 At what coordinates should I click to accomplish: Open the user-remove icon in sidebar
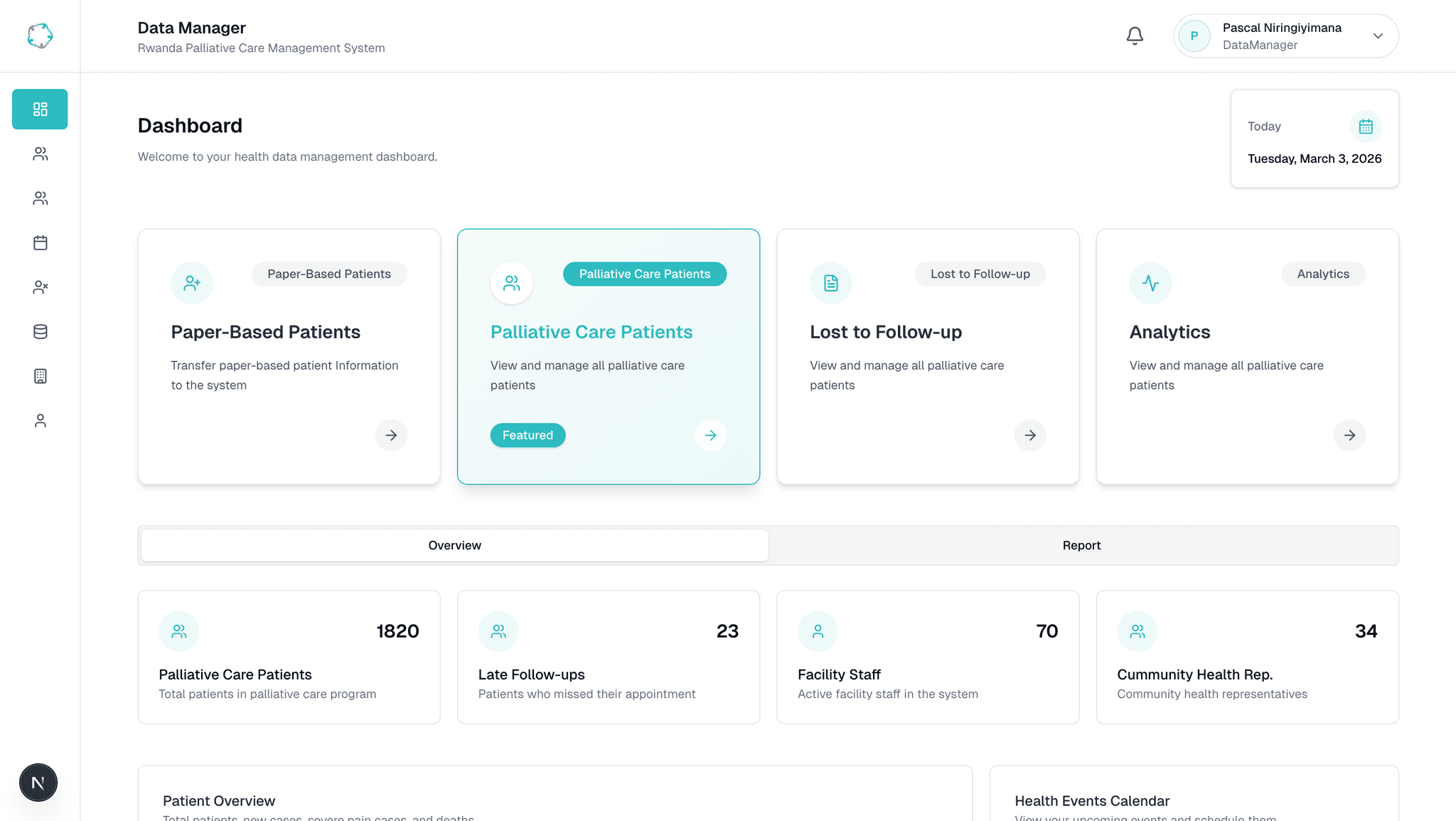tap(40, 287)
